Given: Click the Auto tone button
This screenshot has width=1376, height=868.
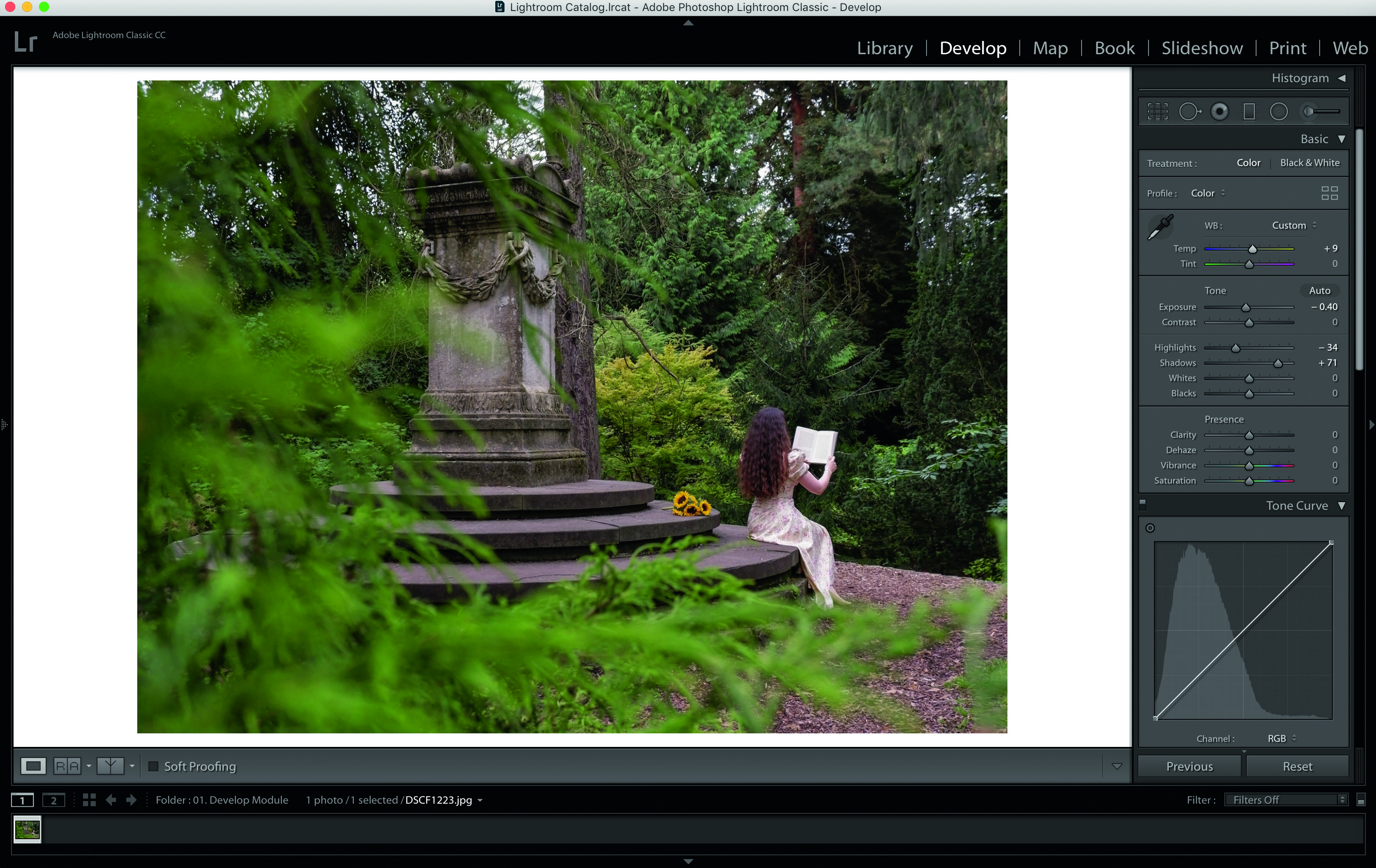Looking at the screenshot, I should click(1319, 290).
